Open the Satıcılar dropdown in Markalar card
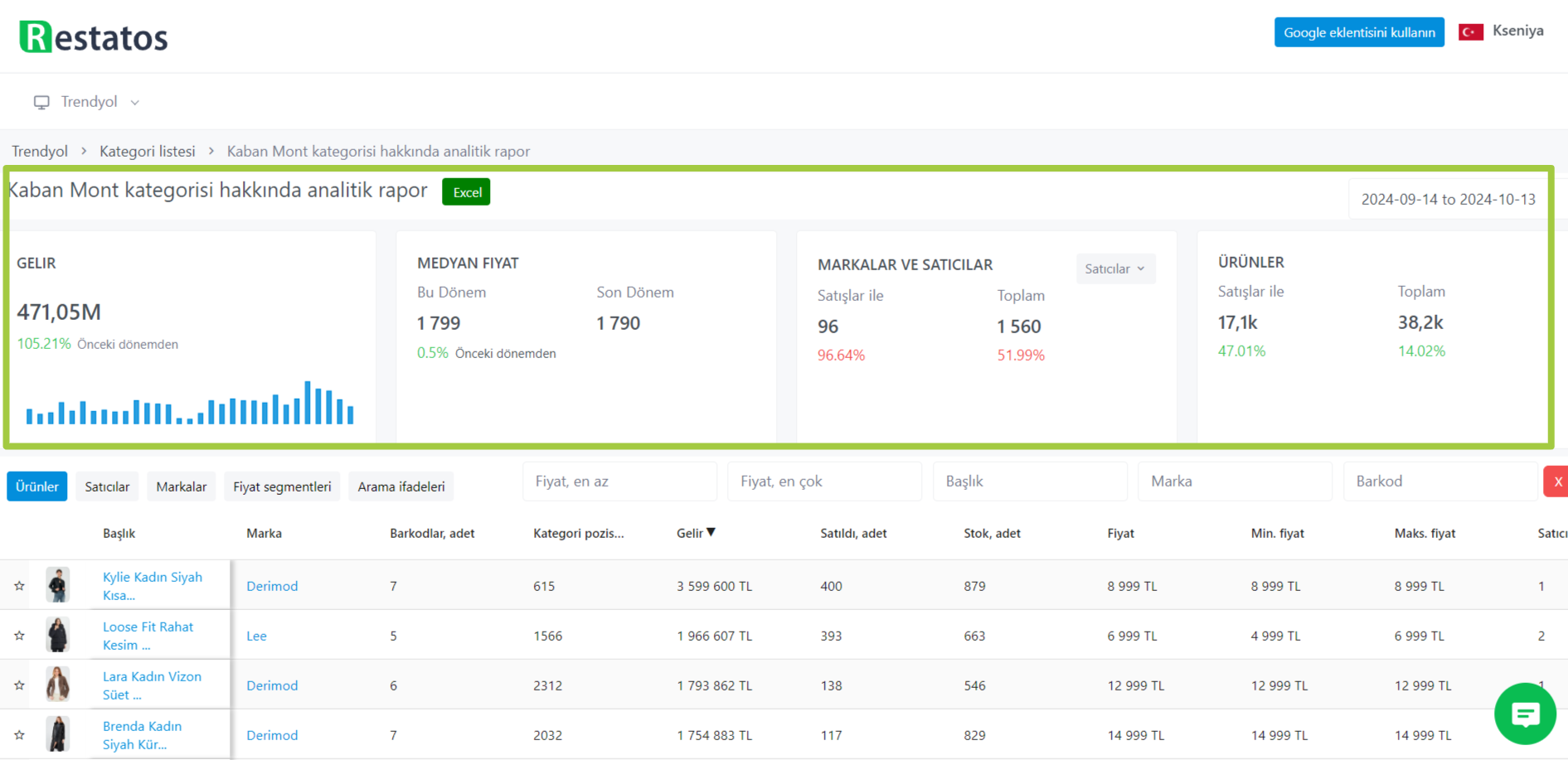 (x=1115, y=269)
